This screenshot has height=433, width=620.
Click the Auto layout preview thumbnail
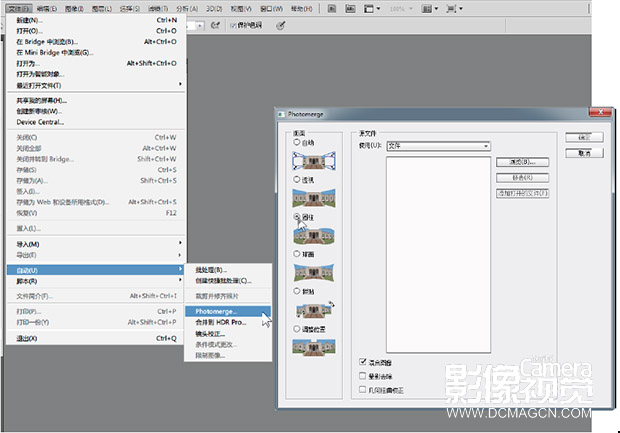[314, 161]
